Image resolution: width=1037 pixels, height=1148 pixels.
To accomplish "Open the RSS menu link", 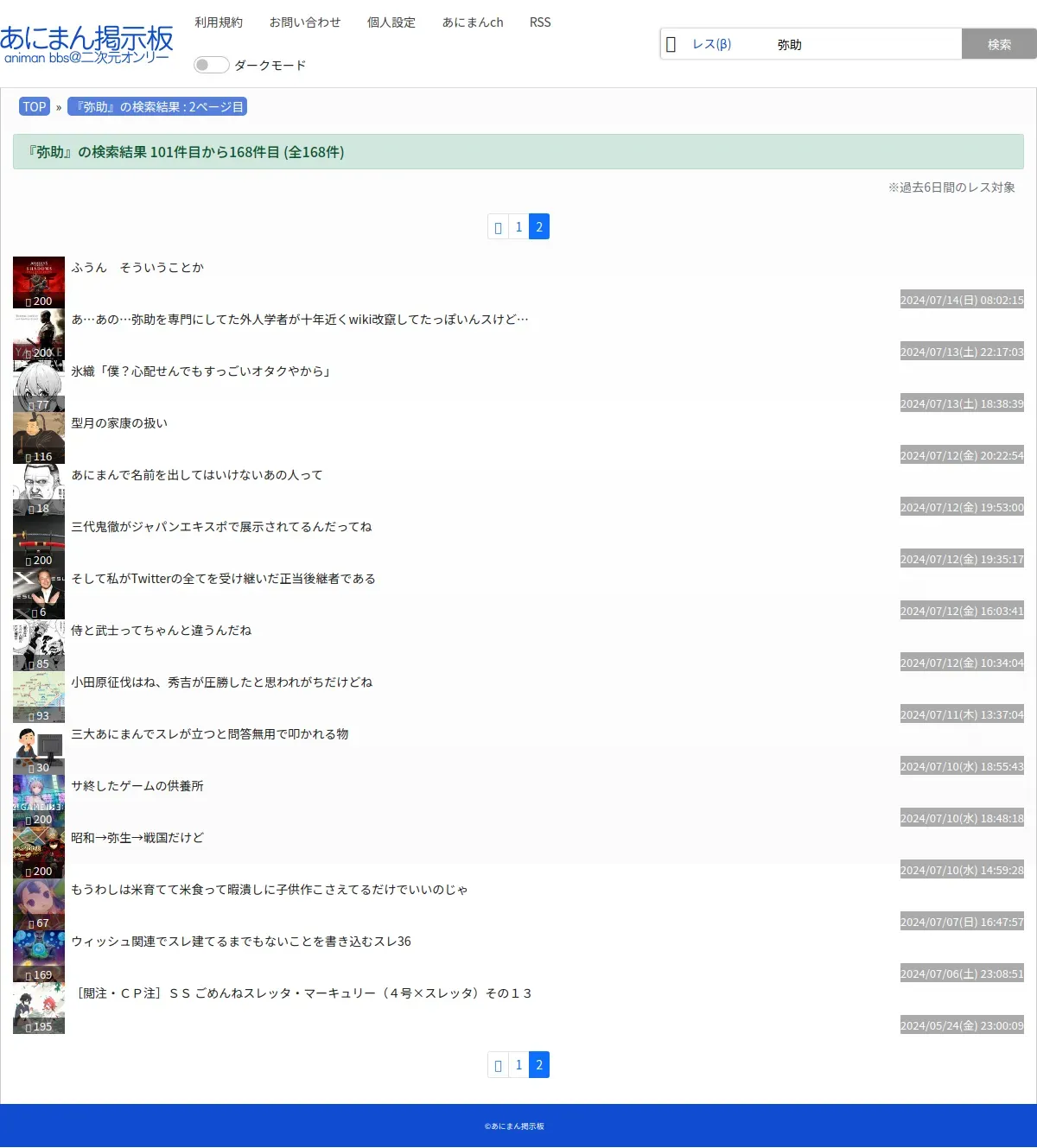I will 540,22.
